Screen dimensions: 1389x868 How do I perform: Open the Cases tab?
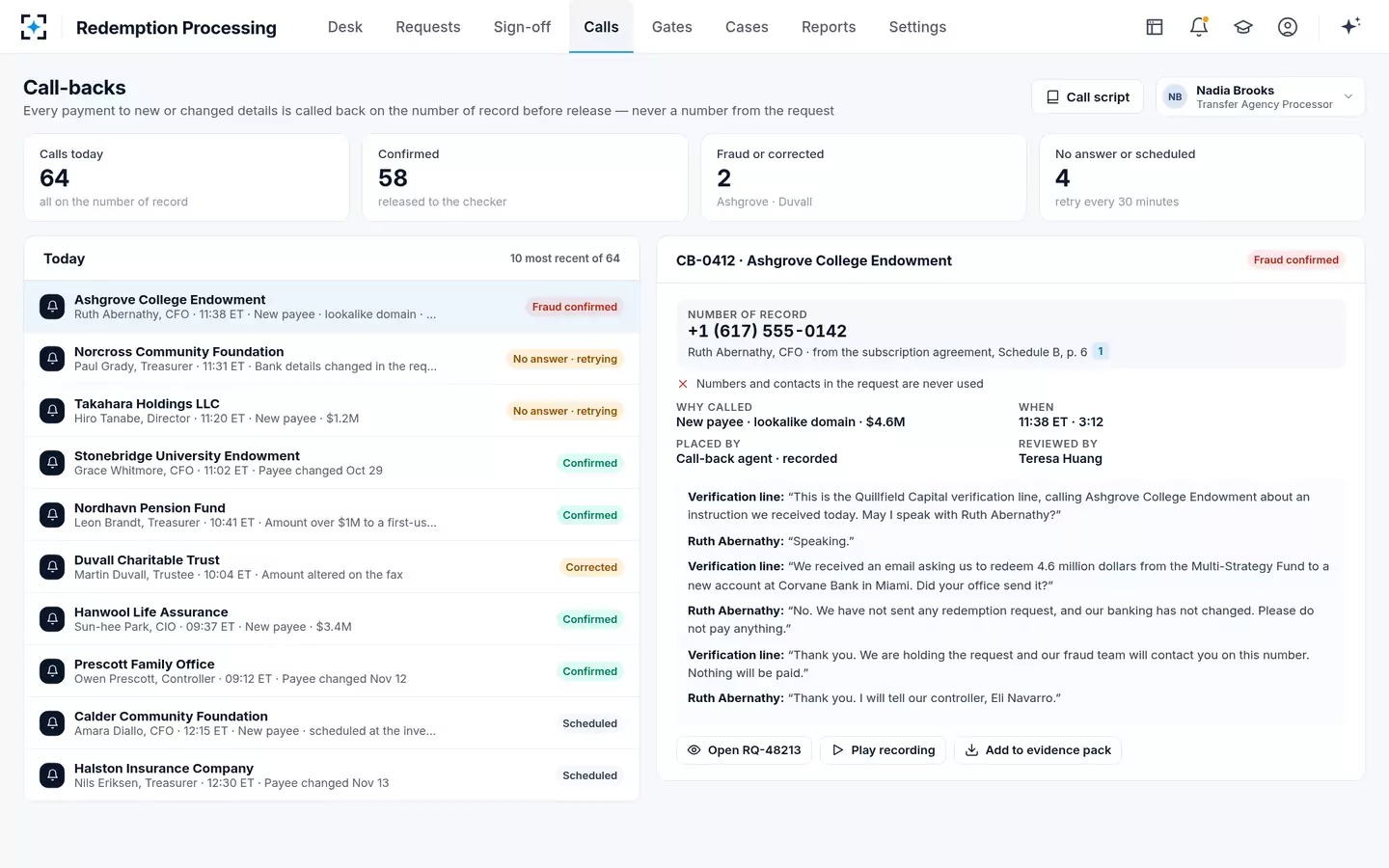[x=747, y=27]
